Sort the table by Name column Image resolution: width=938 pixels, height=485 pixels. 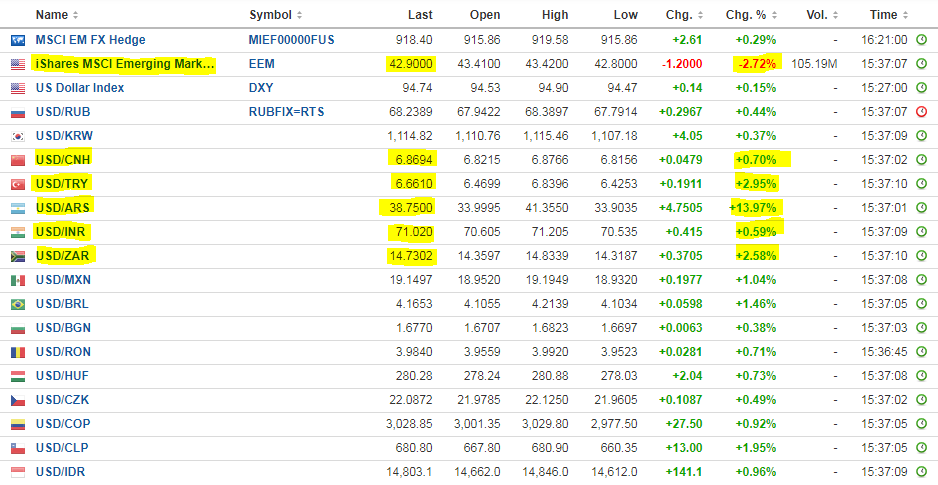click(56, 15)
